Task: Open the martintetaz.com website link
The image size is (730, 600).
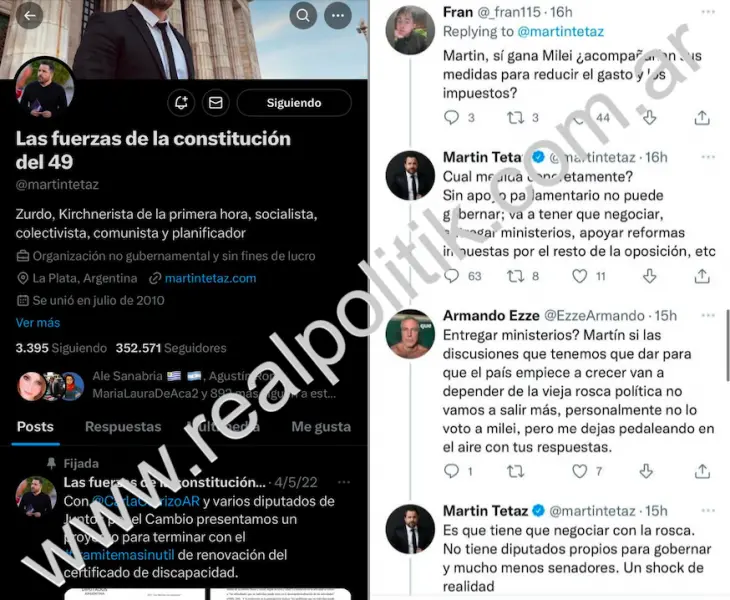Action: tap(210, 278)
